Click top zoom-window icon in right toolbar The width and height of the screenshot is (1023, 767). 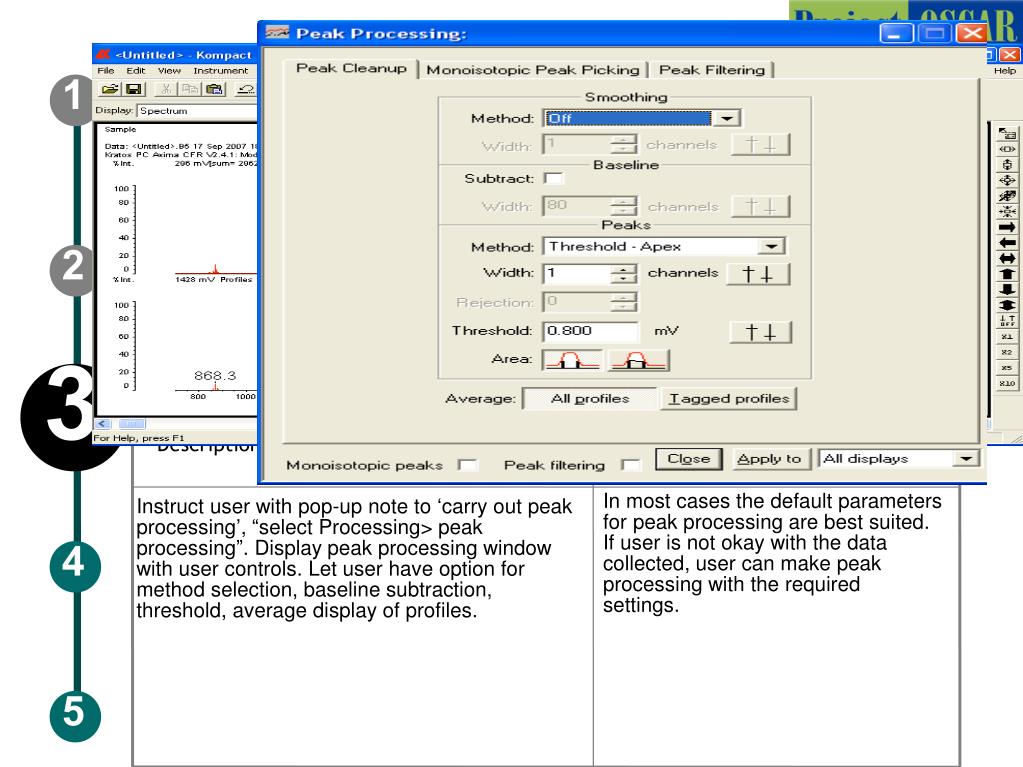coord(1007,134)
